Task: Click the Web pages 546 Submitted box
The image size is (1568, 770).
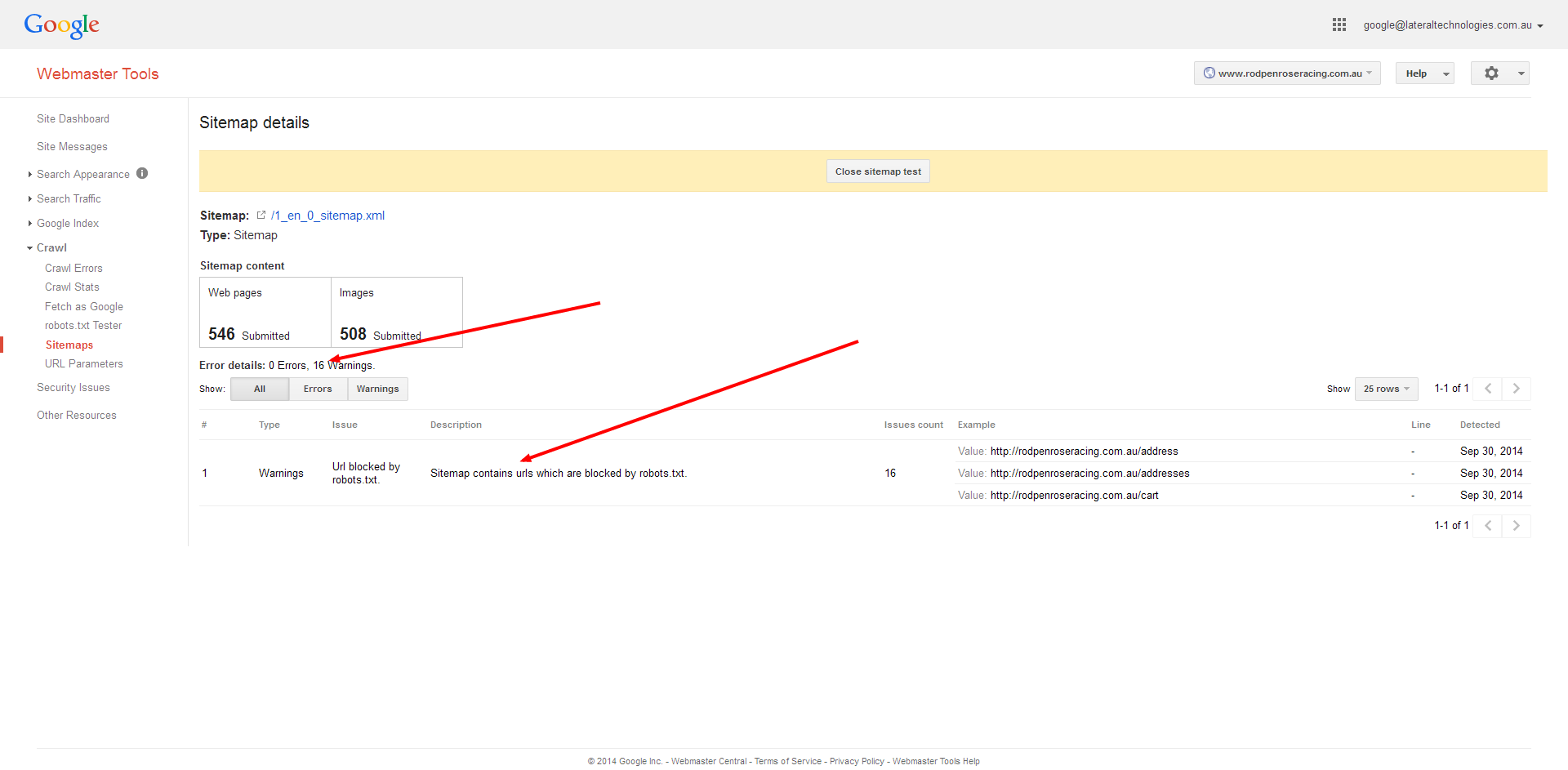Action: 265,313
